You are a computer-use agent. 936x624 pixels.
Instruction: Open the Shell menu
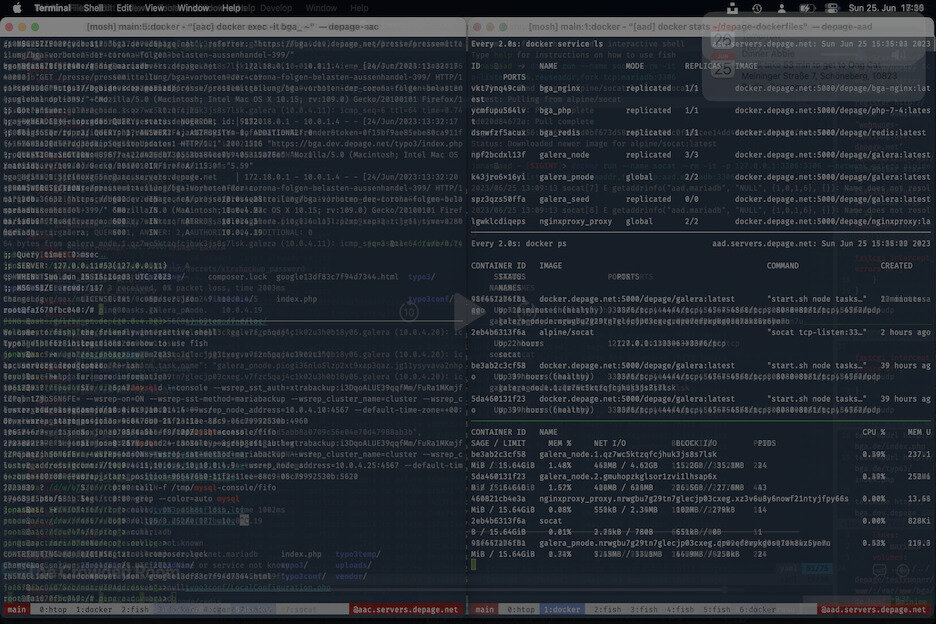coord(94,8)
